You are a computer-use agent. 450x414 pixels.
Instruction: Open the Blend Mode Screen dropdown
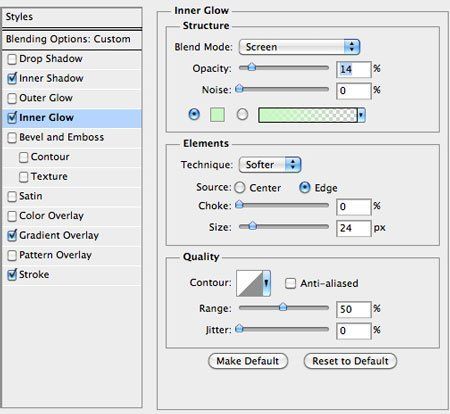(x=299, y=47)
